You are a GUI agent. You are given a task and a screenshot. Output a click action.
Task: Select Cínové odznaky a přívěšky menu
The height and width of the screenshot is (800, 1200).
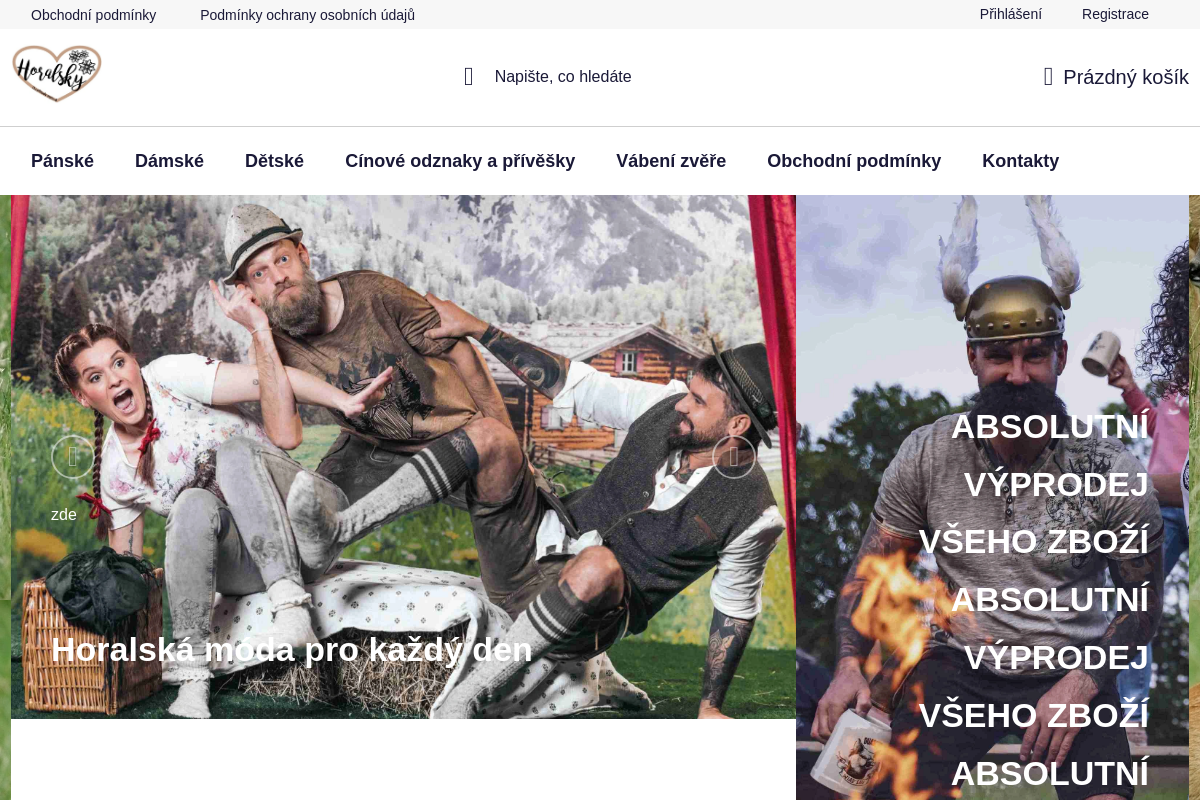coord(460,161)
